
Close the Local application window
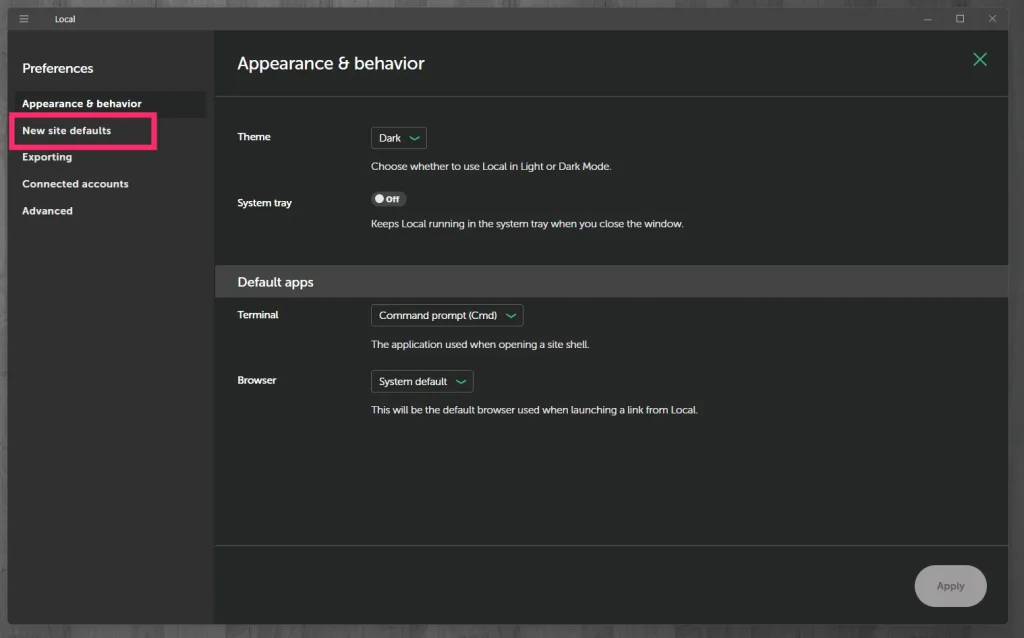click(x=992, y=19)
